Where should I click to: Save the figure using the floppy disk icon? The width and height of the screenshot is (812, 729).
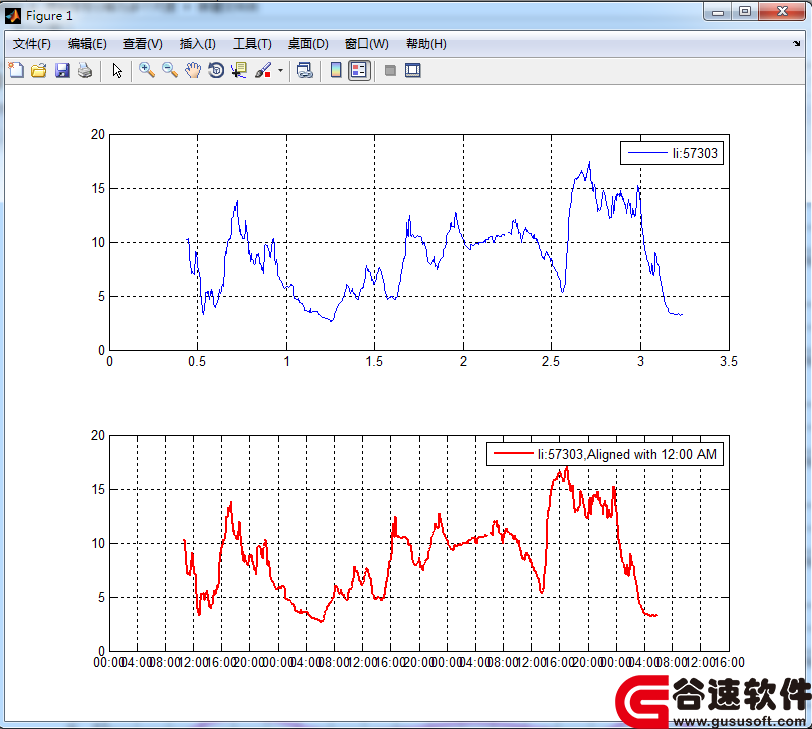click(x=62, y=70)
